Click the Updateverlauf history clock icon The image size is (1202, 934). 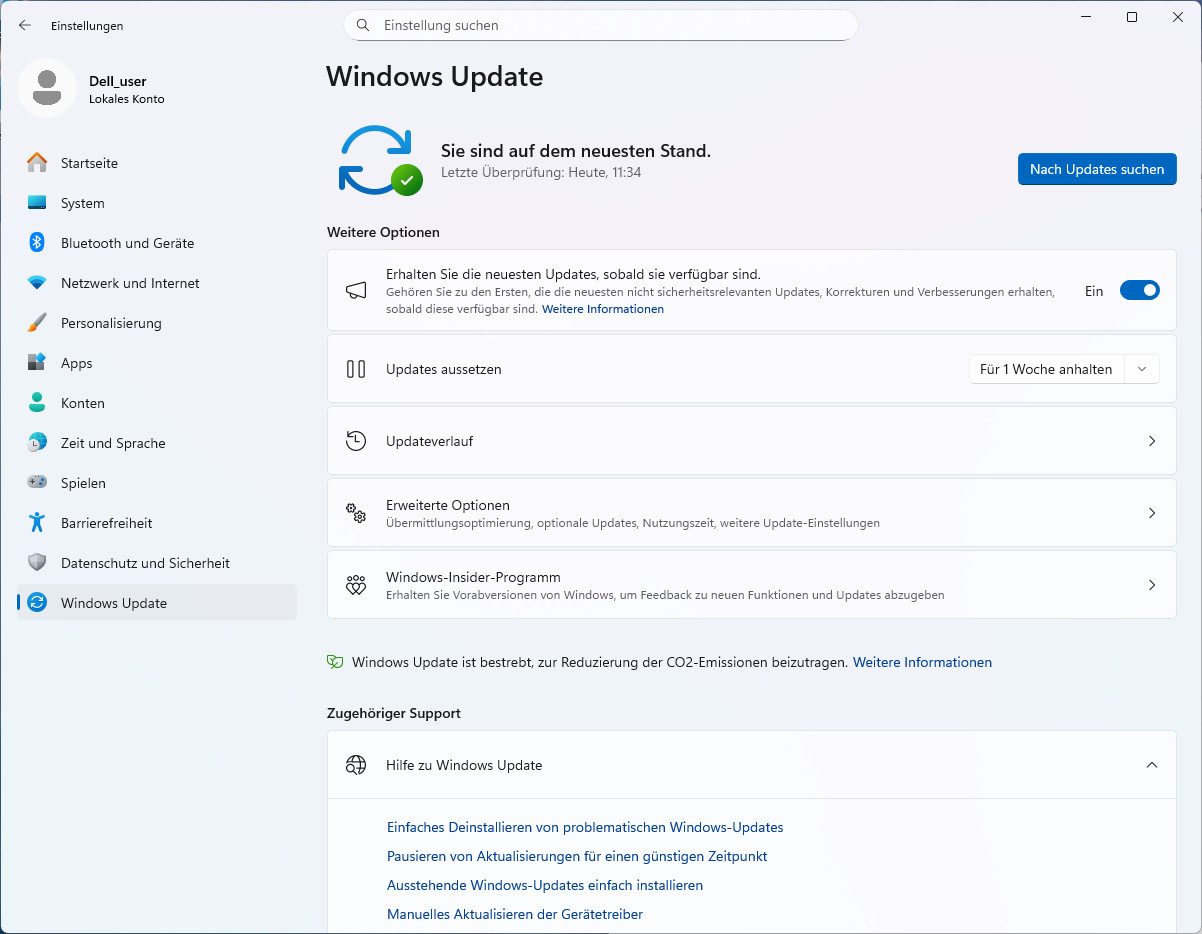(x=356, y=441)
